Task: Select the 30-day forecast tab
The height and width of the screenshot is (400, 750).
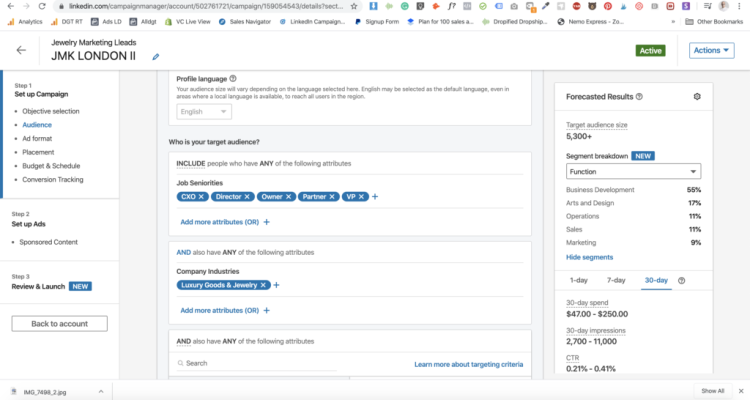Action: coord(656,280)
